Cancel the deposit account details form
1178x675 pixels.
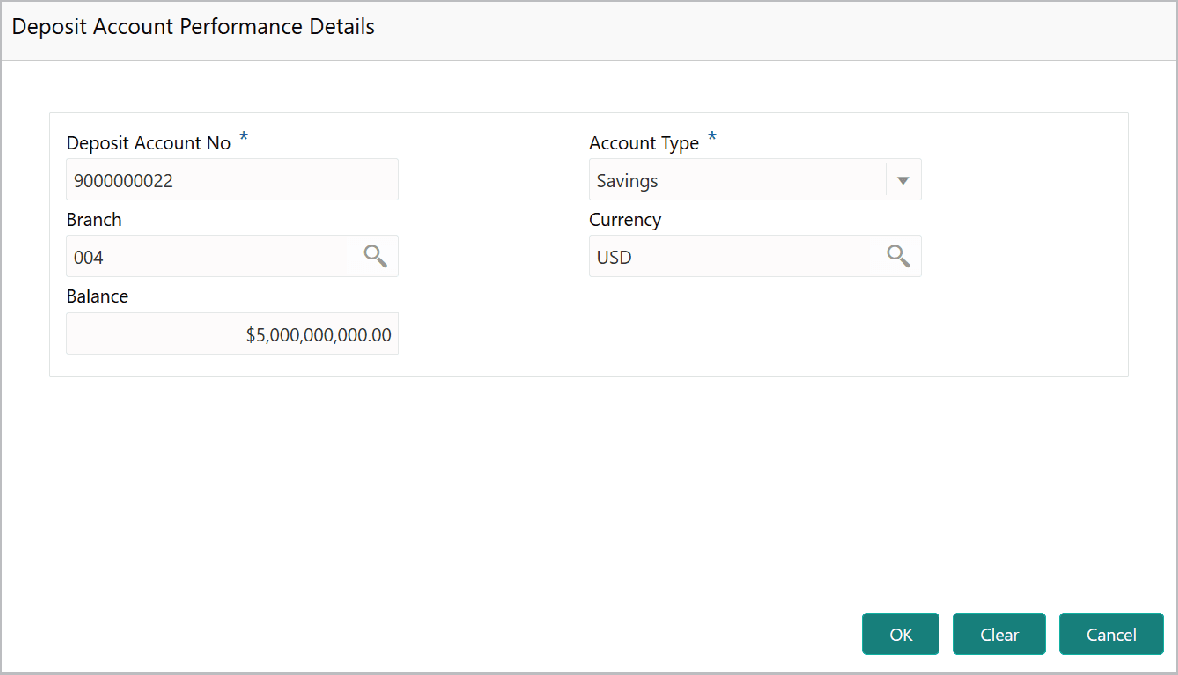pyautogui.click(x=1110, y=634)
